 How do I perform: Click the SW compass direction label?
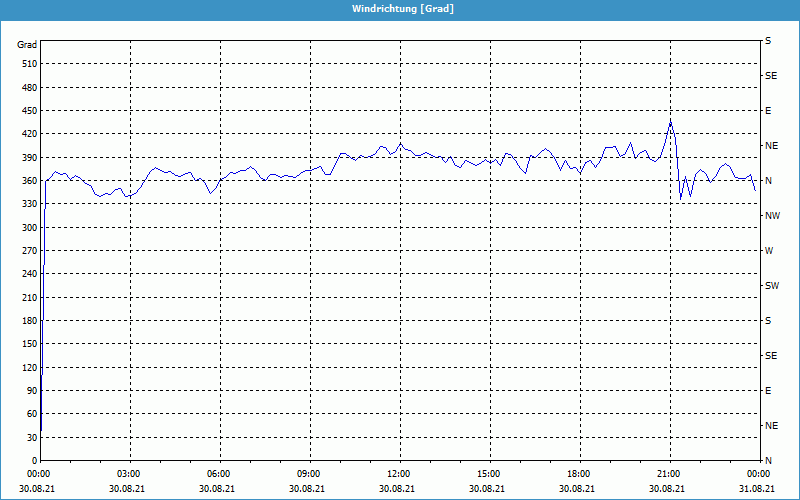point(771,286)
